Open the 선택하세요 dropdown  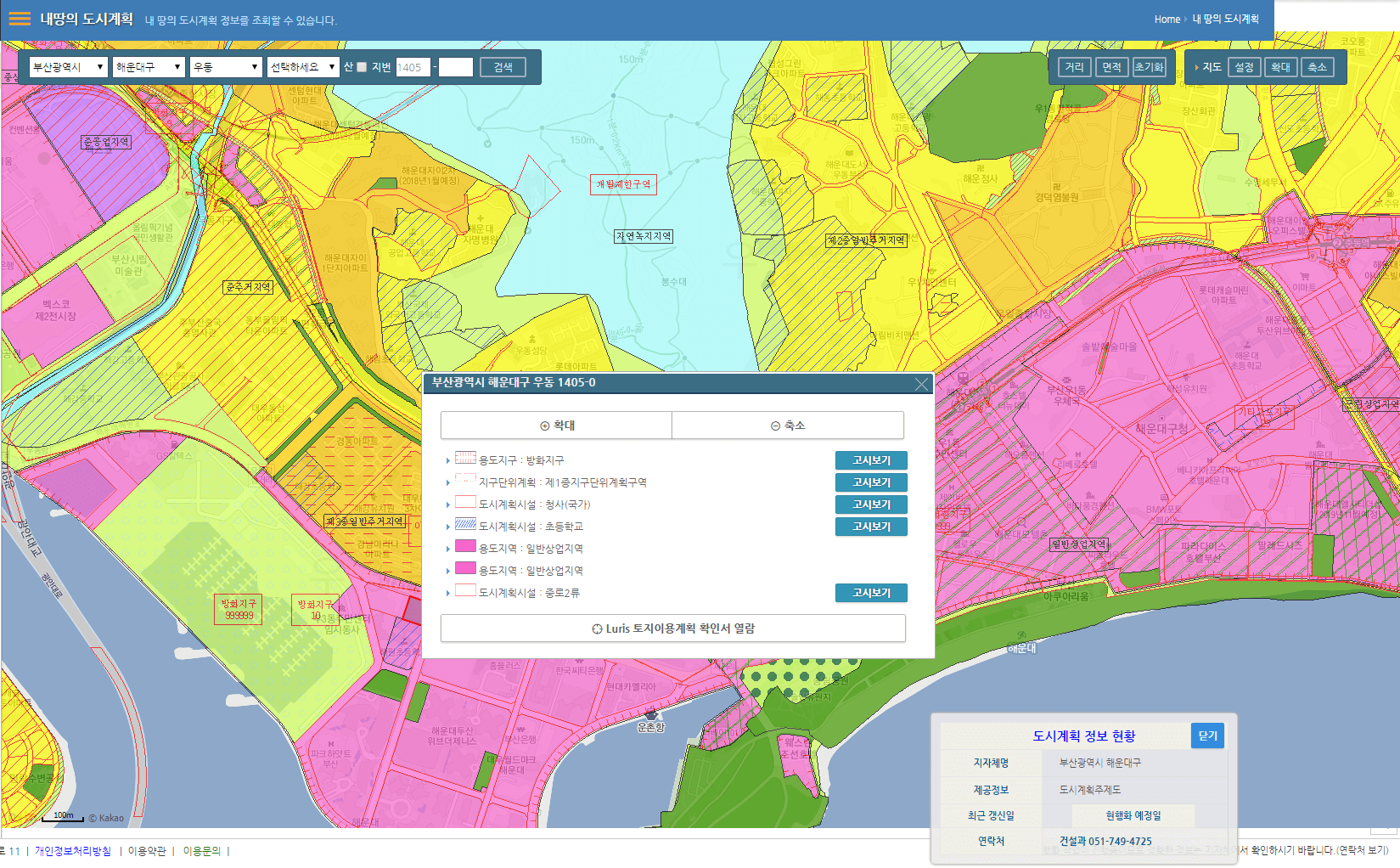pyautogui.click(x=303, y=67)
